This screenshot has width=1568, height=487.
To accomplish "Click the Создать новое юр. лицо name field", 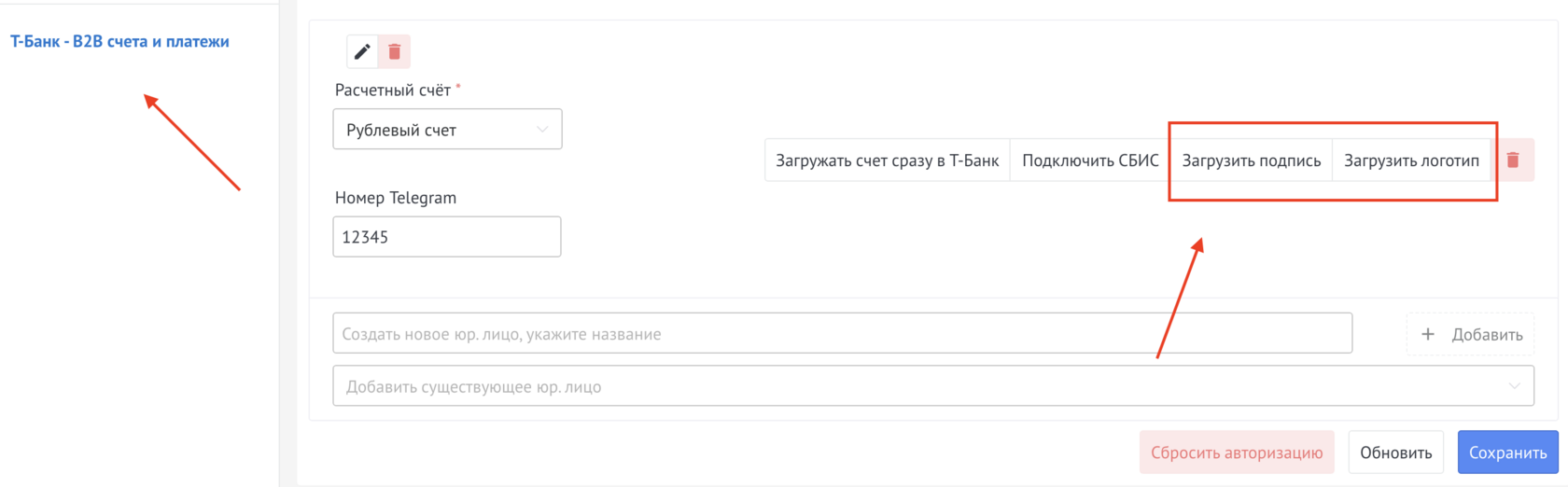I will [842, 334].
